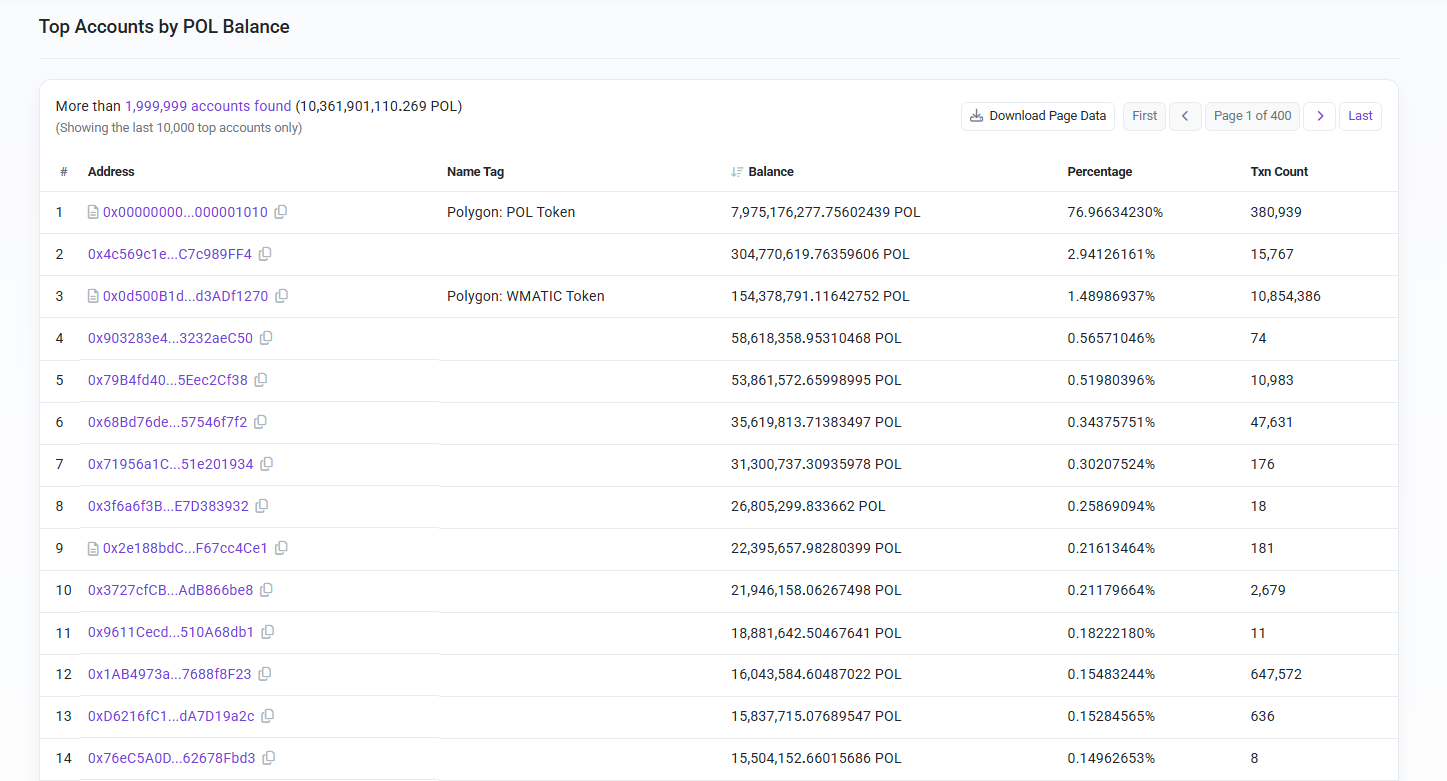The width and height of the screenshot is (1447, 781).
Task: Jump to the Last page
Action: pos(1360,116)
